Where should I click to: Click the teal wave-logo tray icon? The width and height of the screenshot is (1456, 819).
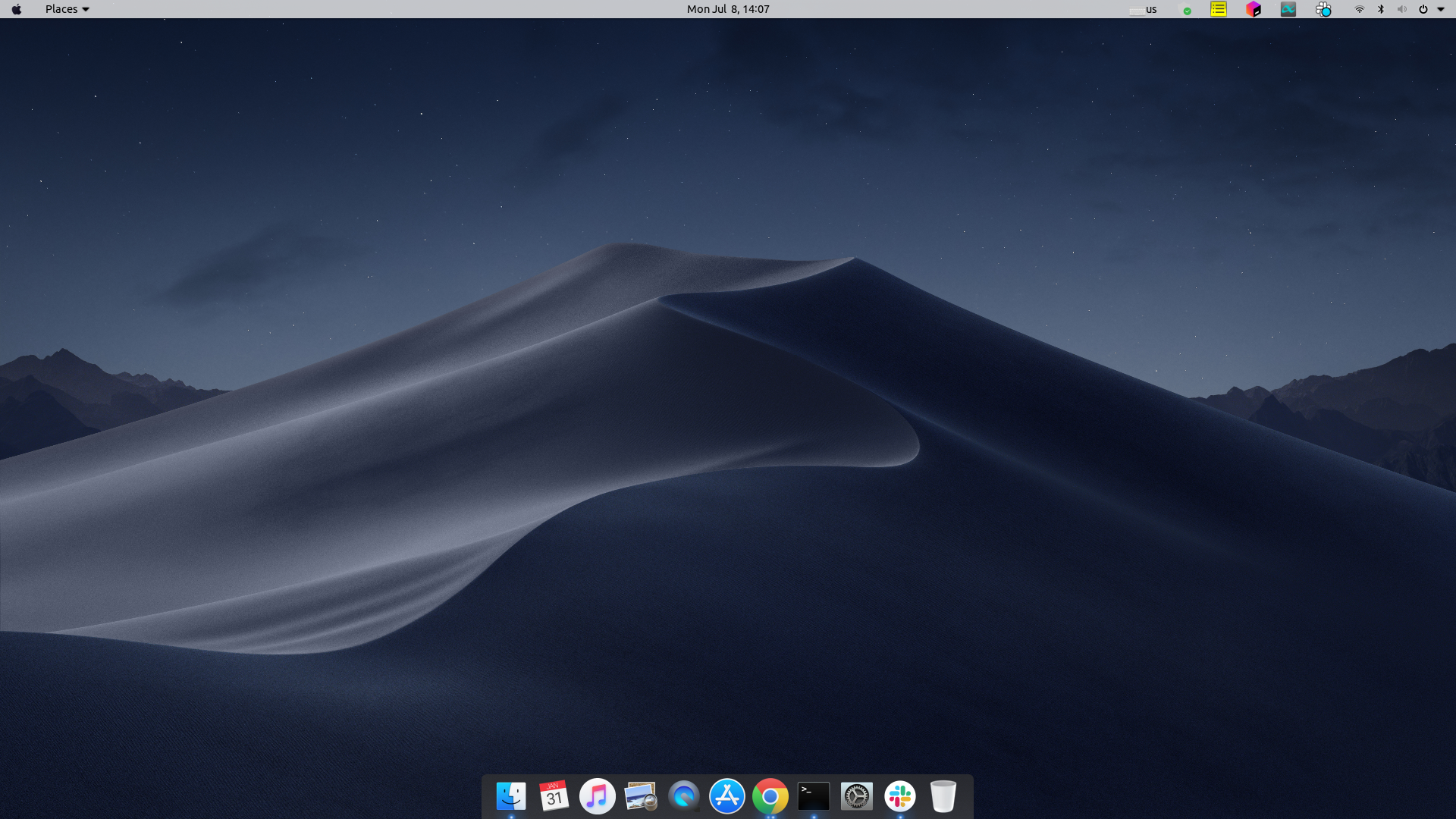1288,9
